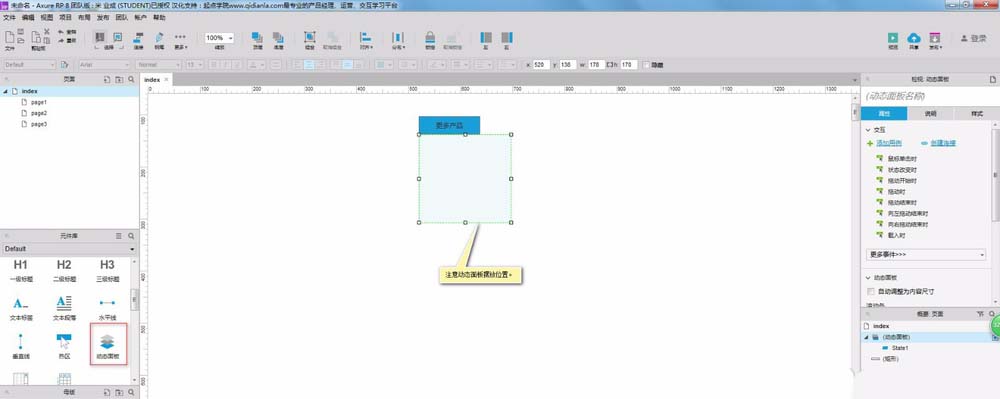The image size is (1000, 399).
Task: Open the Default style dropdown
Action: (30, 64)
